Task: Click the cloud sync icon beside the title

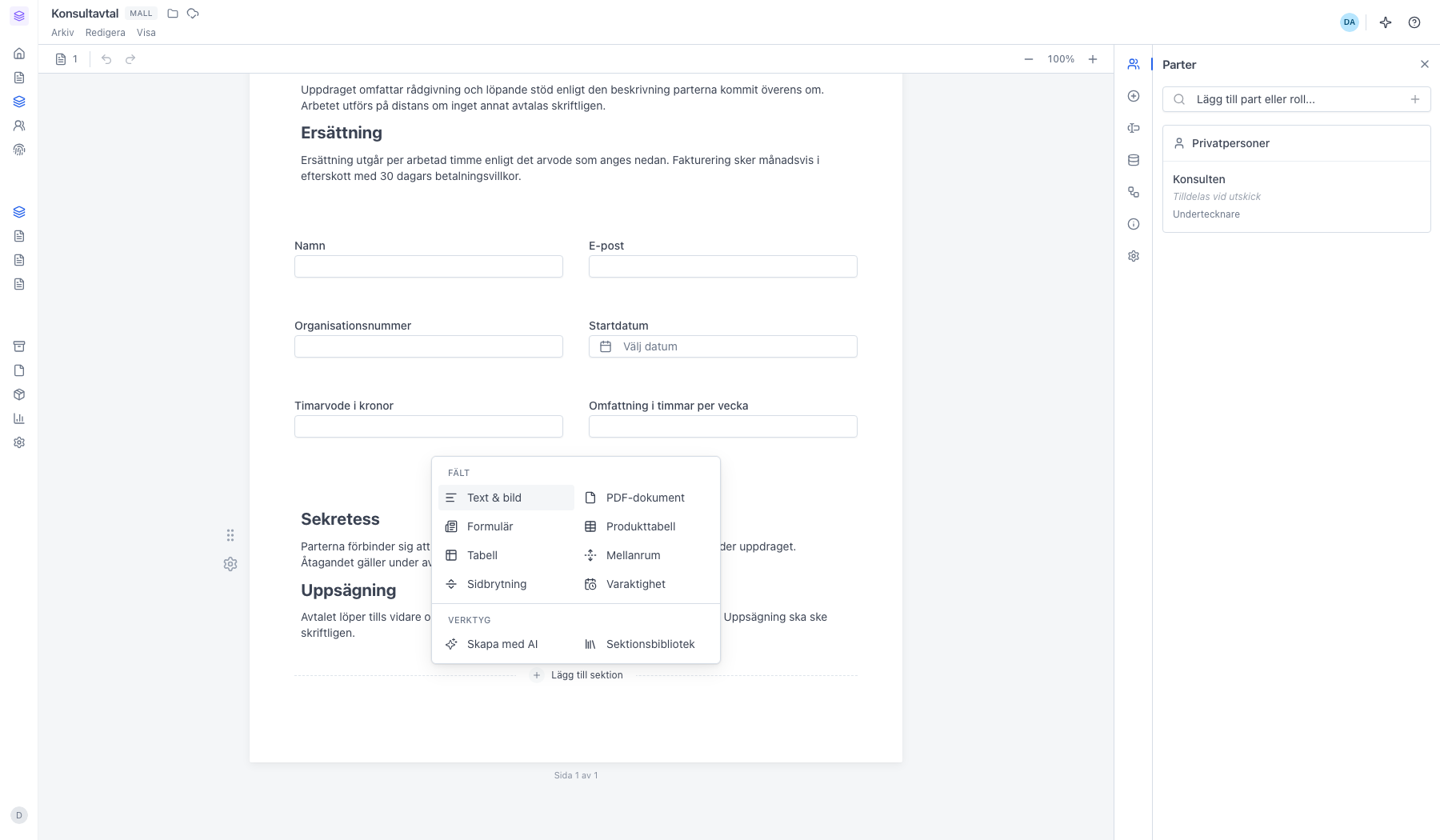Action: 193,14
